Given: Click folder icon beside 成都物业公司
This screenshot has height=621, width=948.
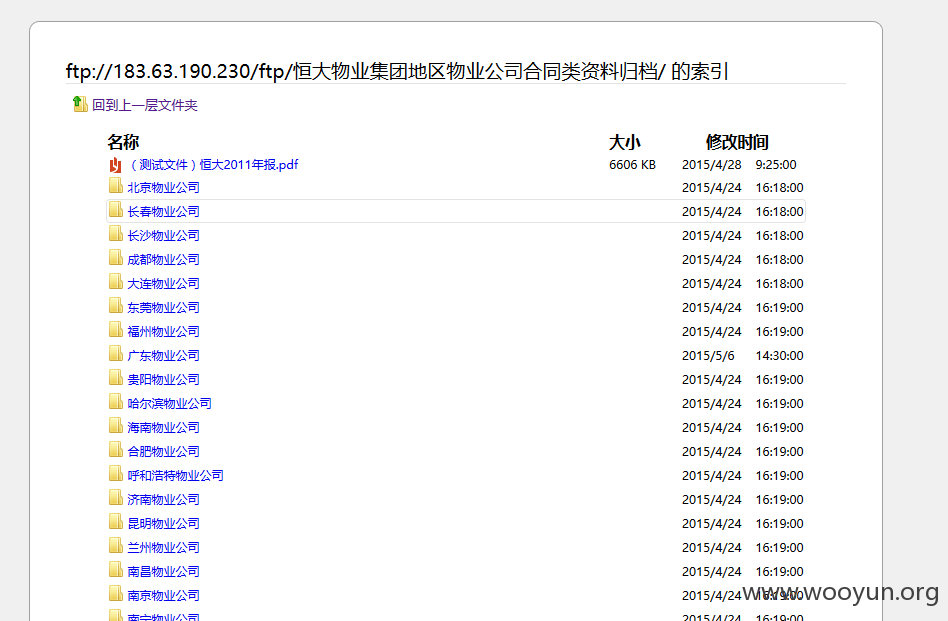Looking at the screenshot, I should (x=115, y=257).
